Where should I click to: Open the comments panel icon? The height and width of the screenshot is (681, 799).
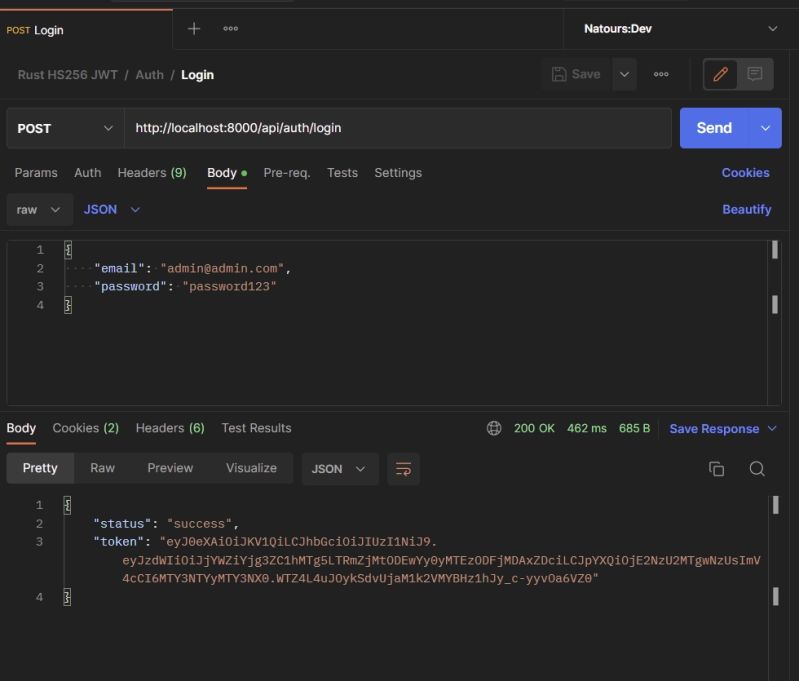755,74
